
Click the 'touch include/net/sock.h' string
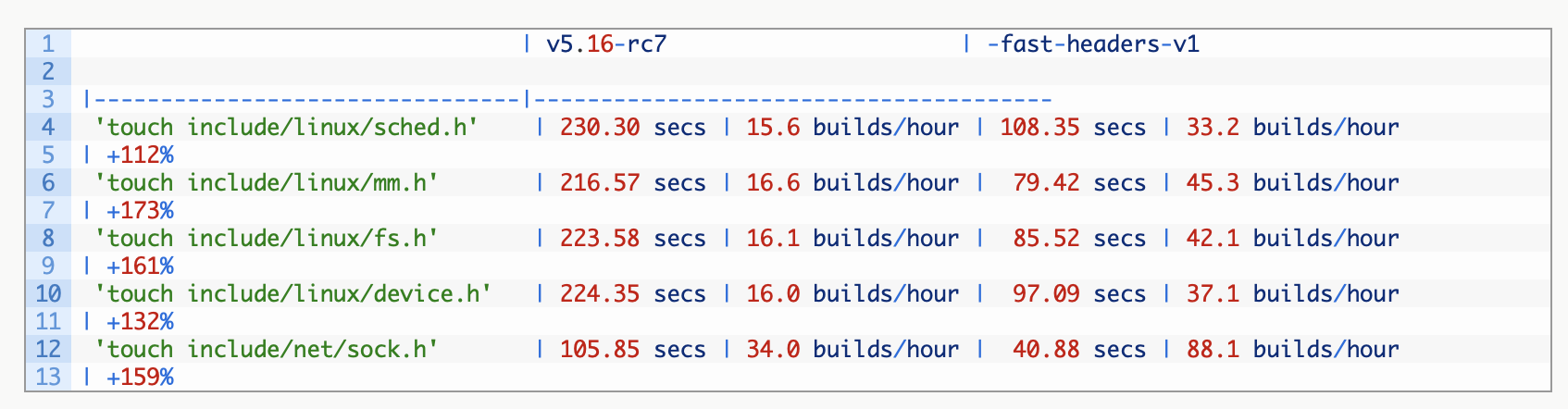click(267, 349)
